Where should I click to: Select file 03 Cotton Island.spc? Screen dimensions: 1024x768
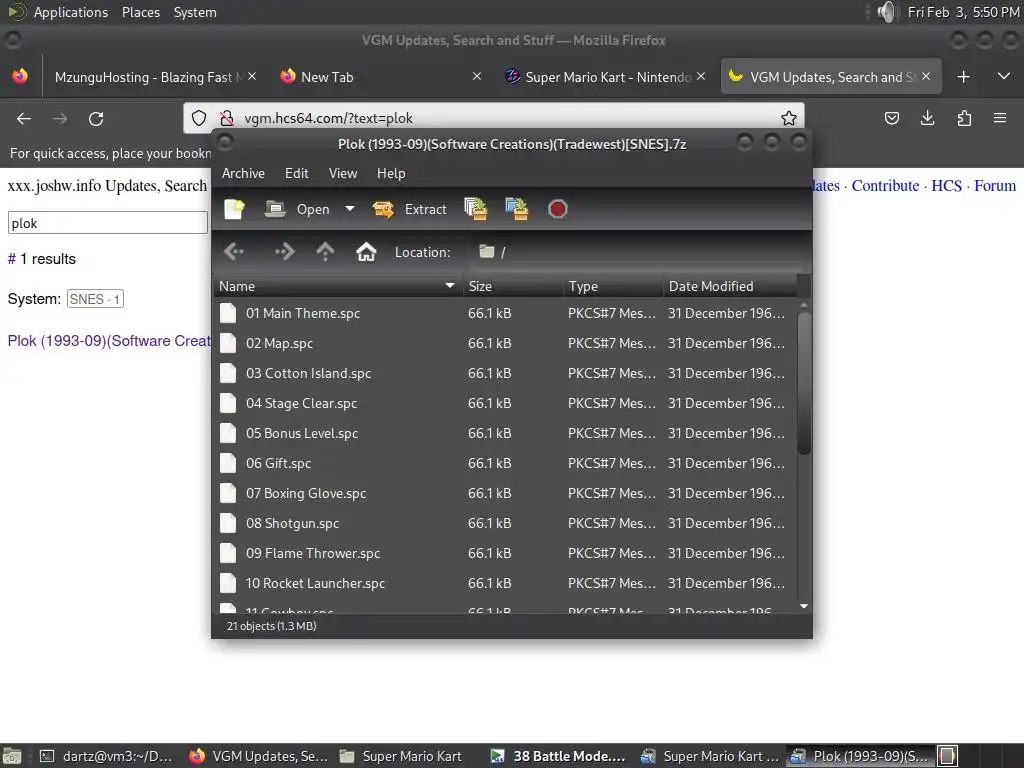504,374
